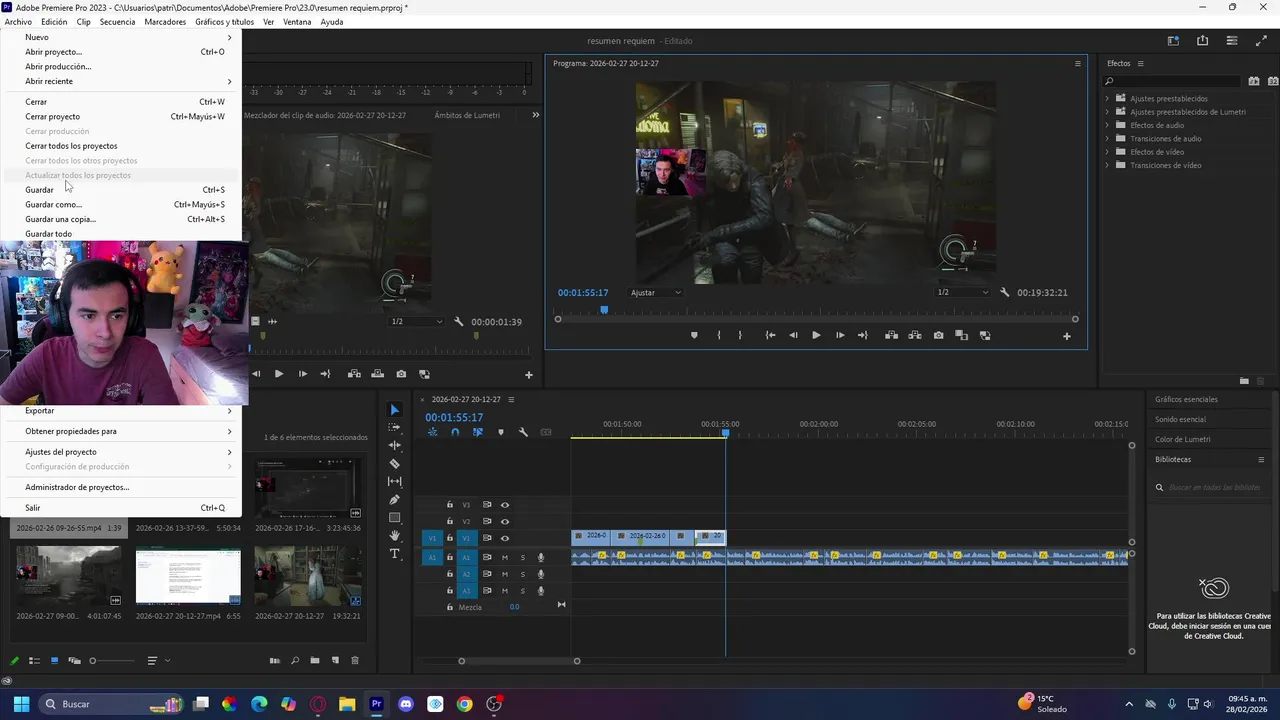This screenshot has width=1280, height=720.
Task: Toggle the lock on track V2
Action: coord(450,521)
